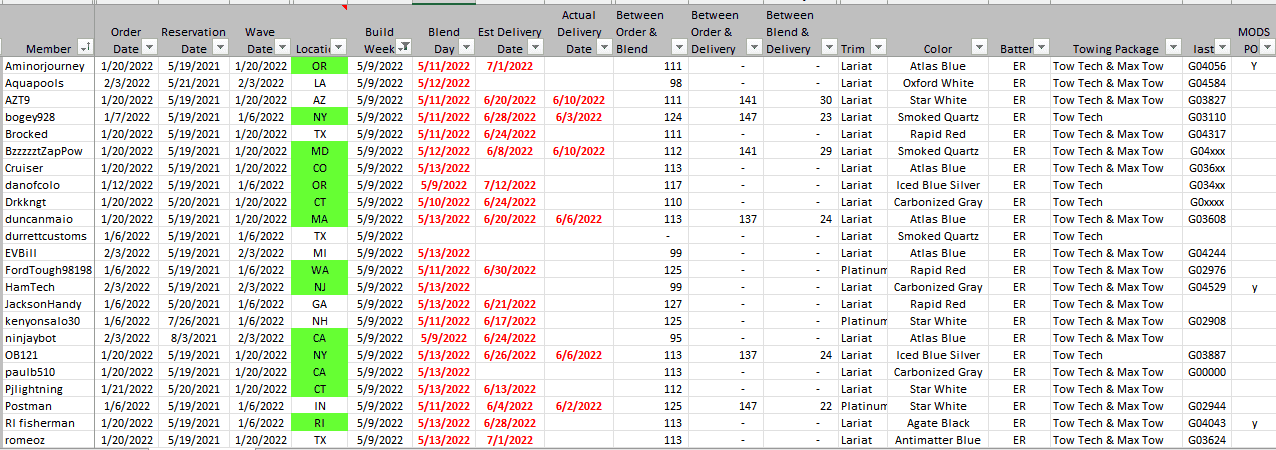This screenshot has width=1276, height=450.
Task: Open the Member column sort filter button
Action: pos(84,48)
